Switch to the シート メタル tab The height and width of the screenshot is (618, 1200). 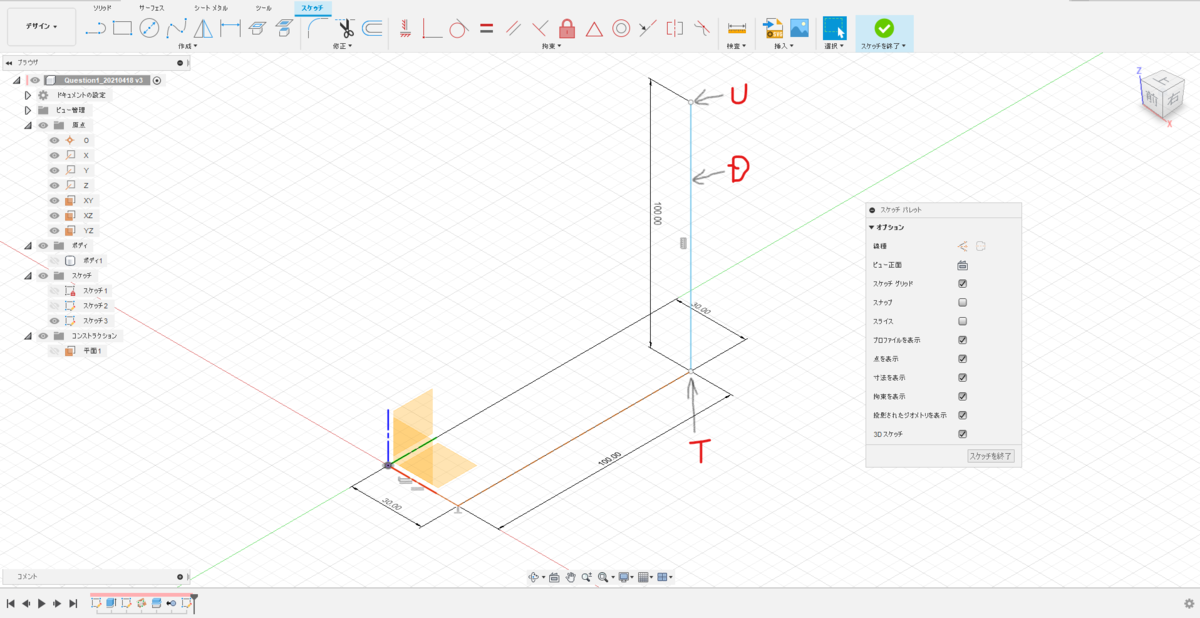click(x=211, y=7)
